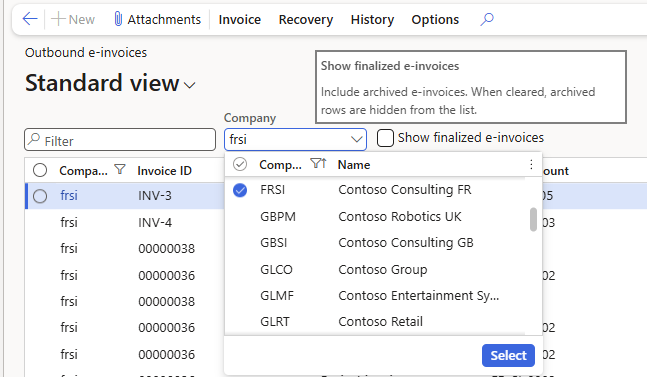
Task: Choose GLCO in the company lookup
Action: tap(276, 269)
